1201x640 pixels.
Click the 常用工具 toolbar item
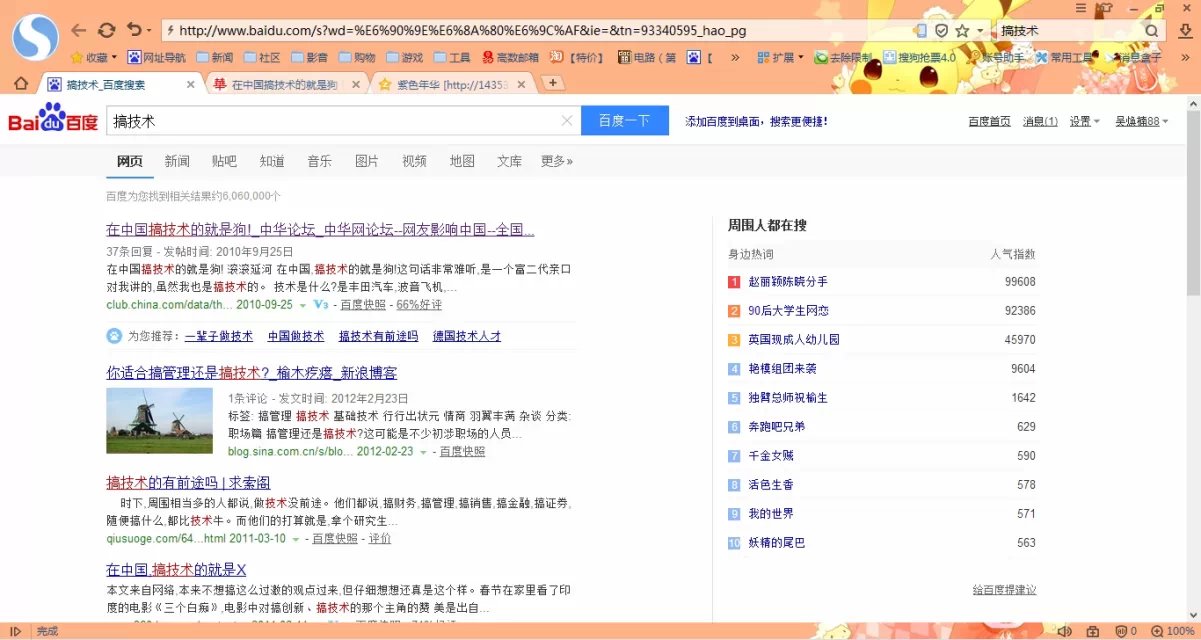[x=1064, y=58]
